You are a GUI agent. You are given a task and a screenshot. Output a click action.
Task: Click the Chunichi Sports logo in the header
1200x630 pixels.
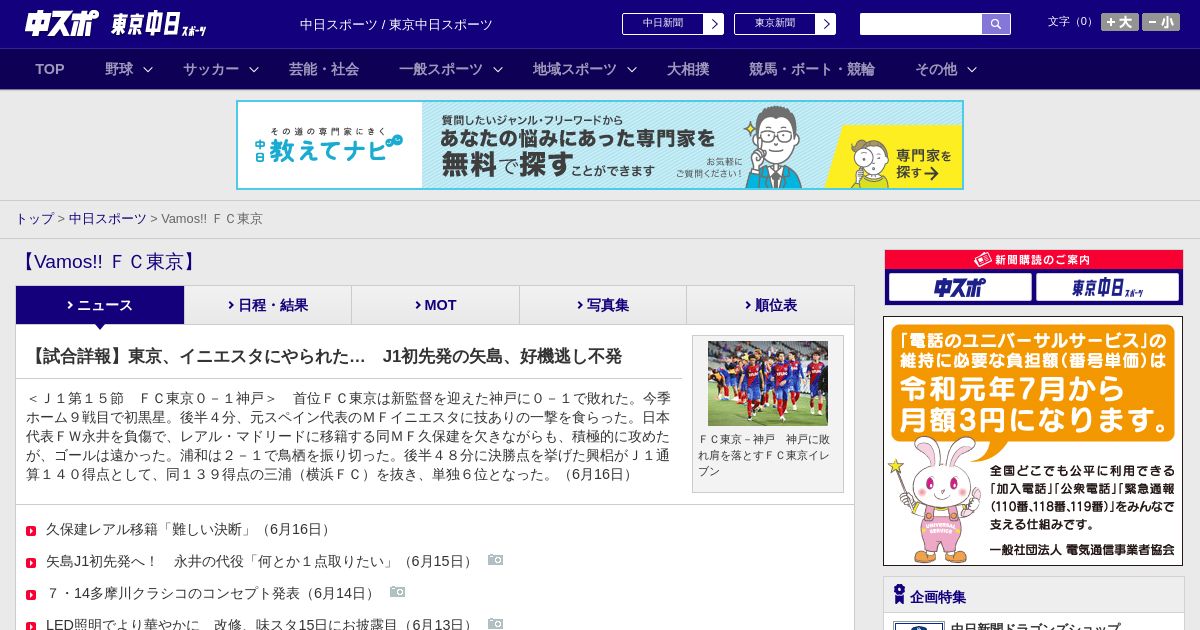tap(62, 23)
